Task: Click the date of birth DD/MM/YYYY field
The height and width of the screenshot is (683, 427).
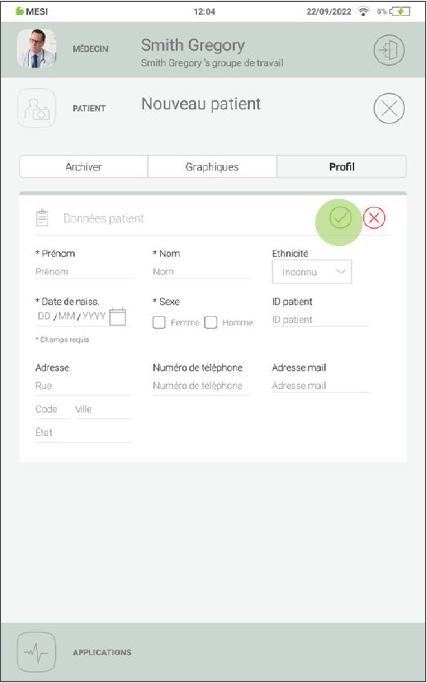Action: pyautogui.click(x=72, y=316)
